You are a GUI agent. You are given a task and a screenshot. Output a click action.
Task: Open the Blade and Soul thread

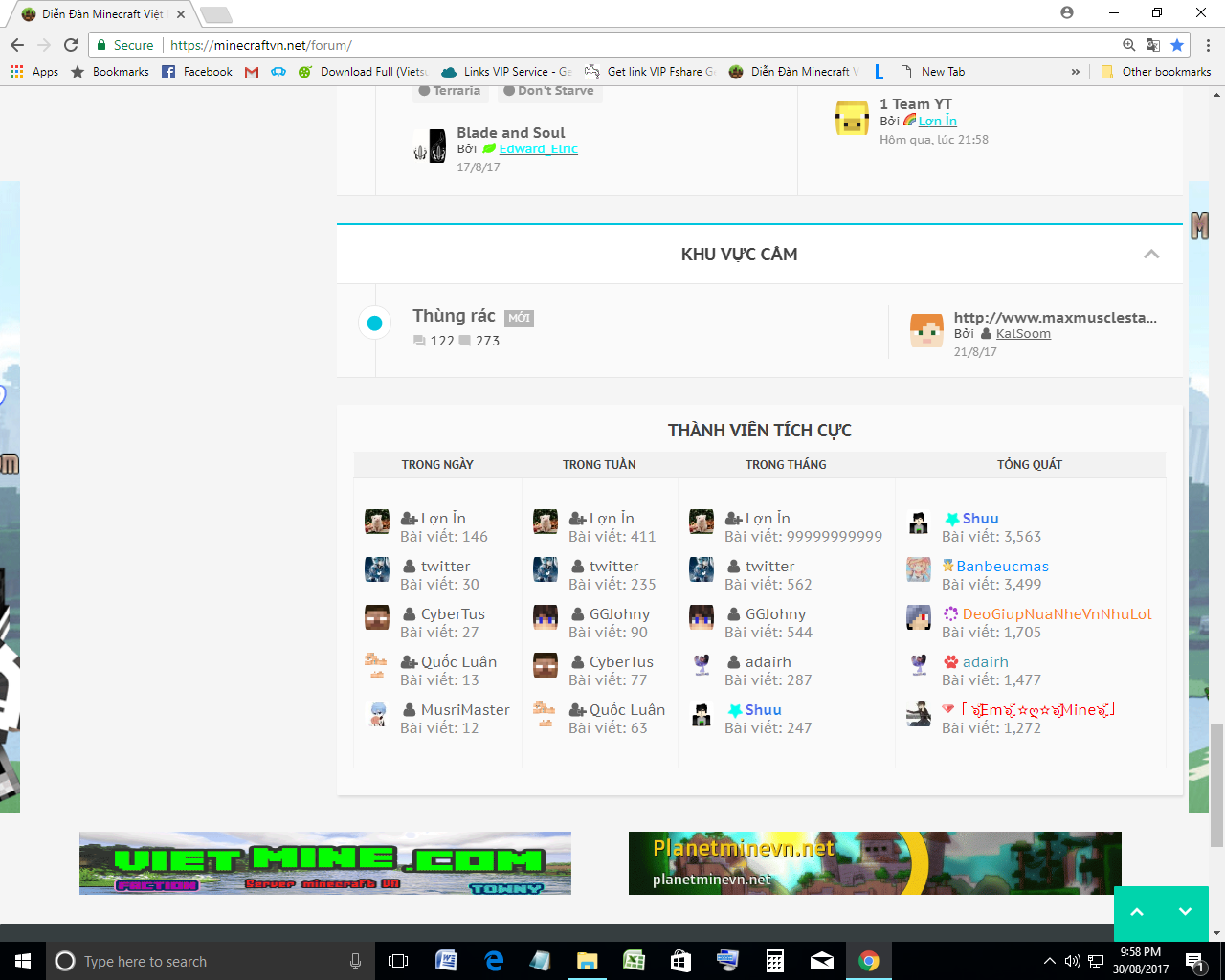(511, 133)
